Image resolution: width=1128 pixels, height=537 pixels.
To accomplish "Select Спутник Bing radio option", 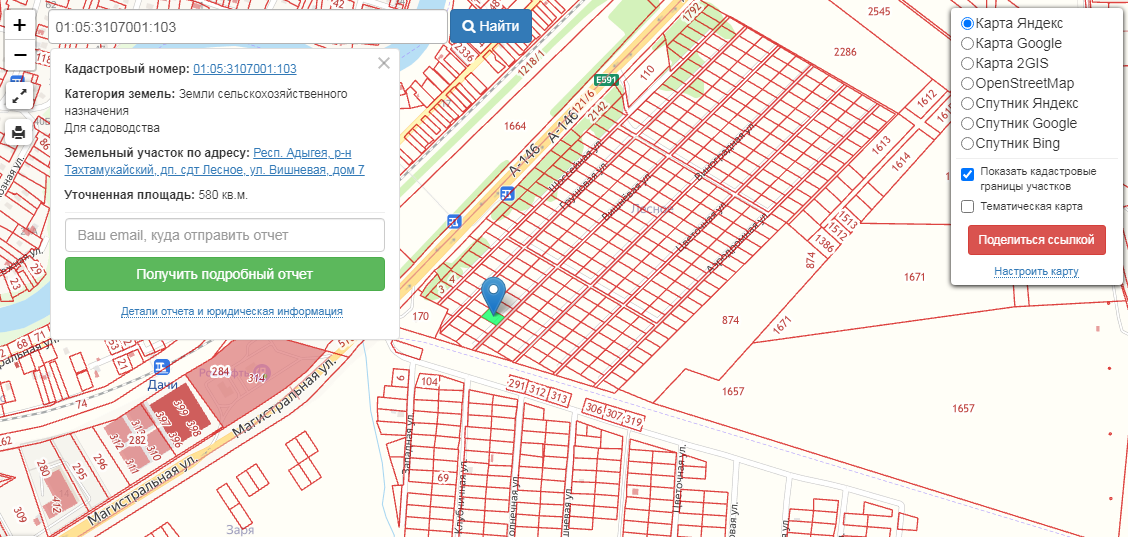I will point(968,143).
